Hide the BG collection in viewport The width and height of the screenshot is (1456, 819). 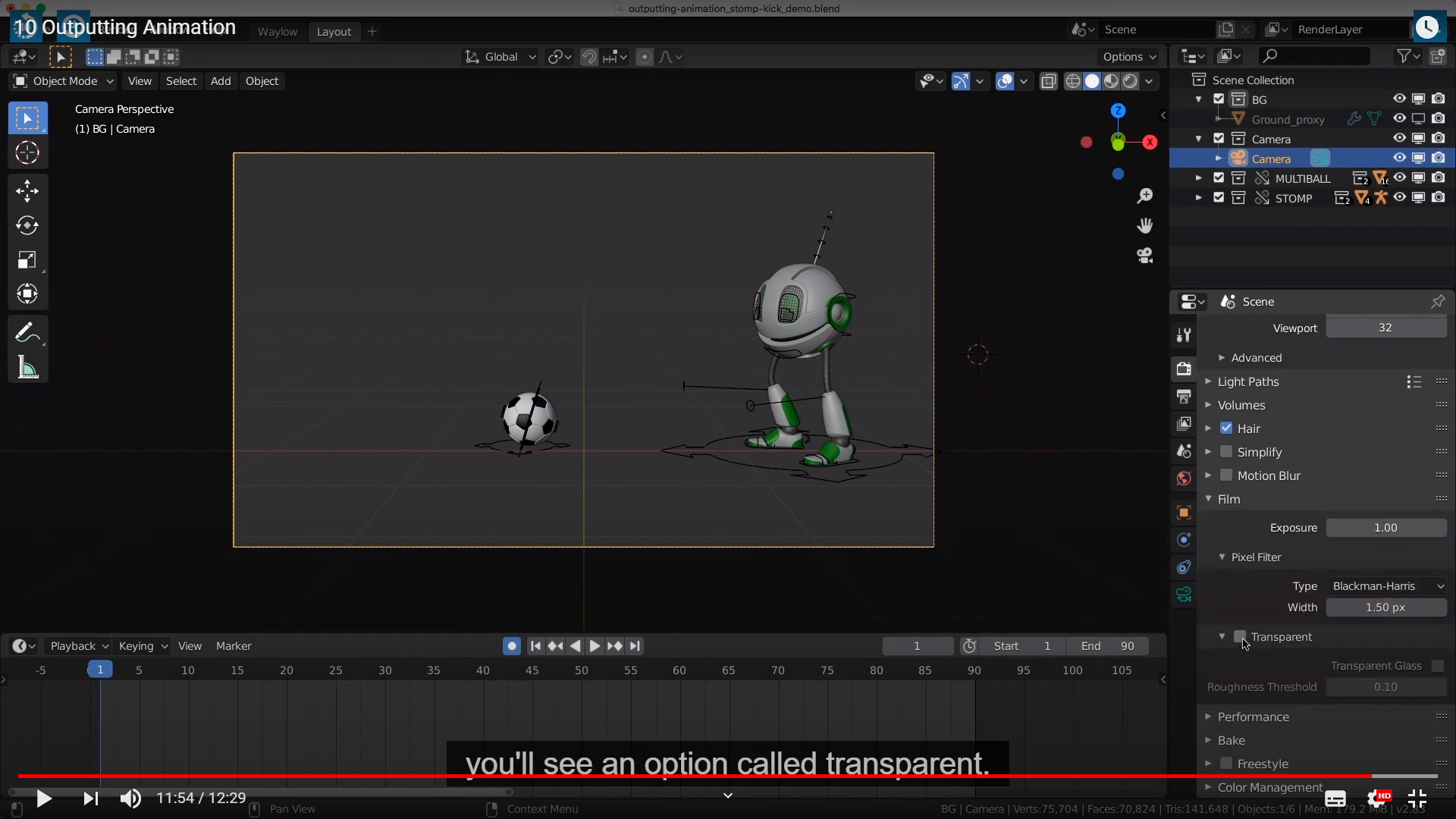coord(1399,99)
